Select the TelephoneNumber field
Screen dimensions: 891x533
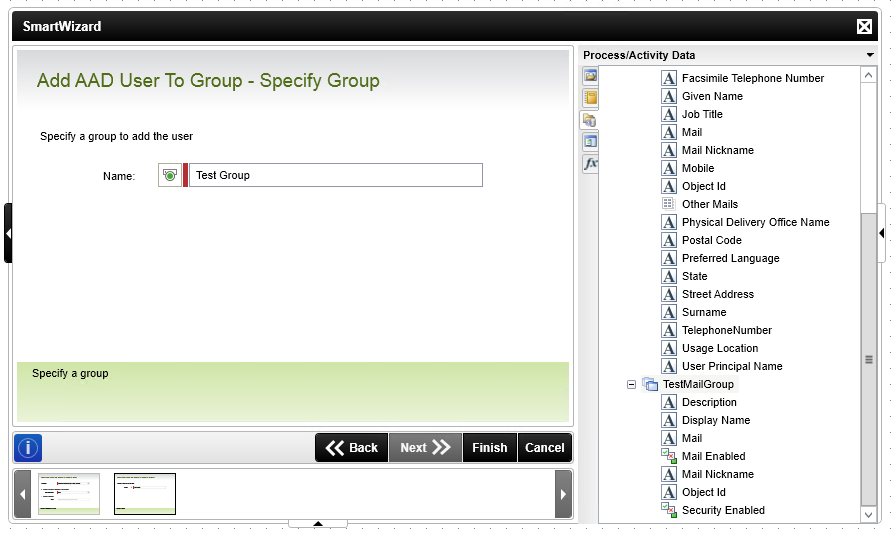point(726,330)
